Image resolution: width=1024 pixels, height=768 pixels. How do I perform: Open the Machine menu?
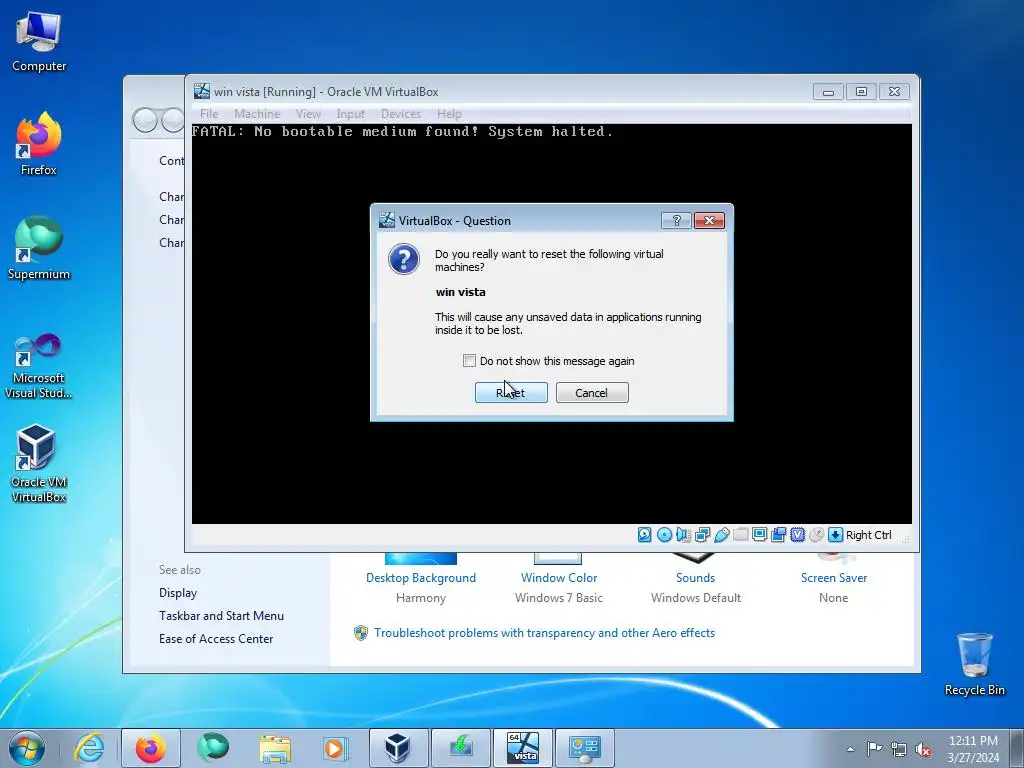[x=257, y=114]
